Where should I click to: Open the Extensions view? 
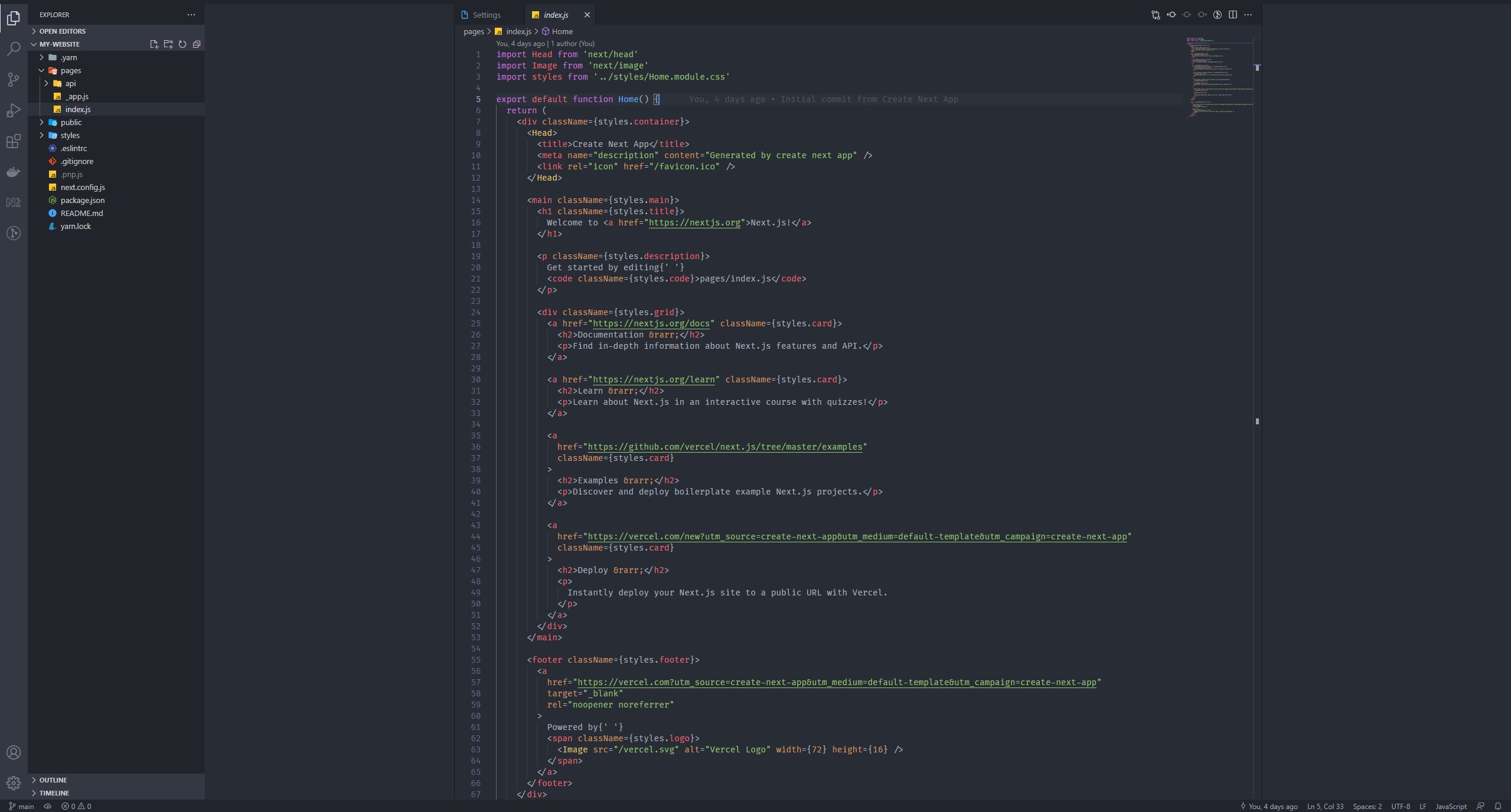point(14,141)
